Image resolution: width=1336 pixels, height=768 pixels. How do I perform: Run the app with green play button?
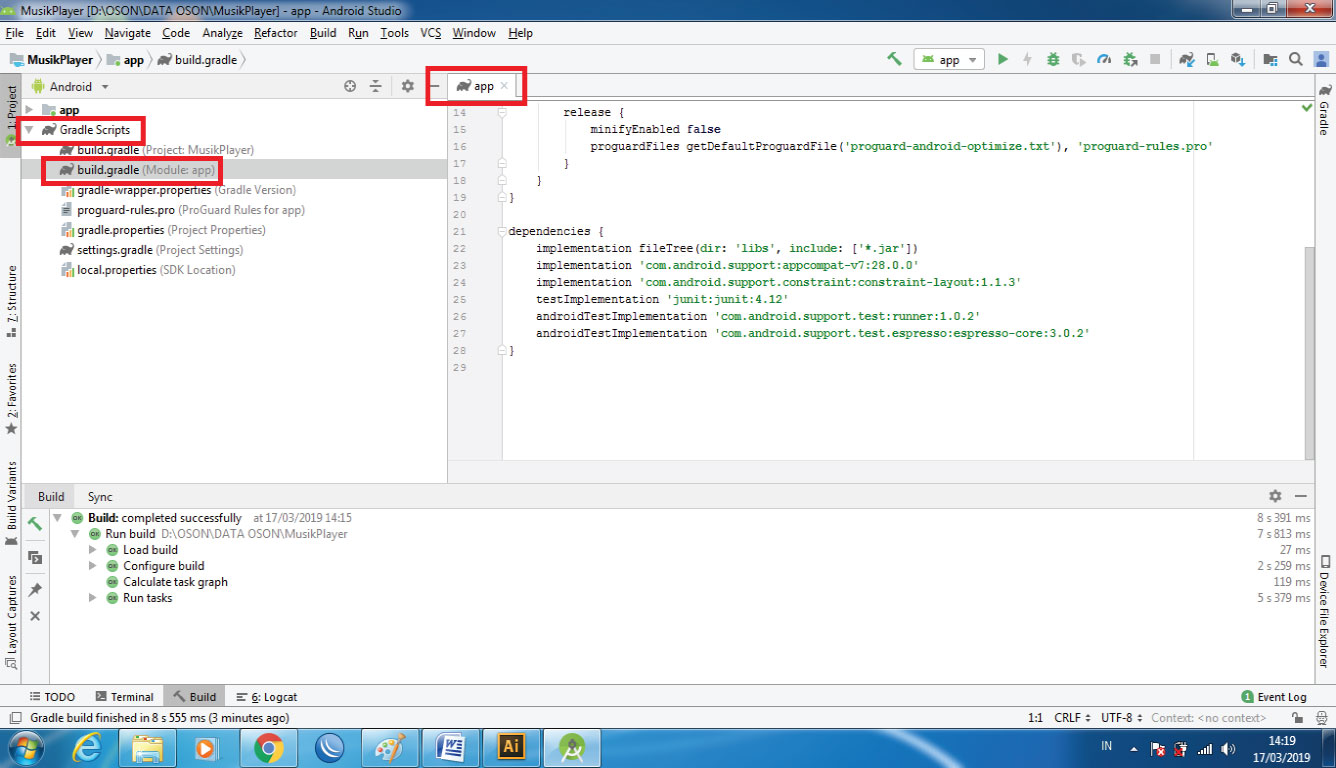click(x=1003, y=59)
